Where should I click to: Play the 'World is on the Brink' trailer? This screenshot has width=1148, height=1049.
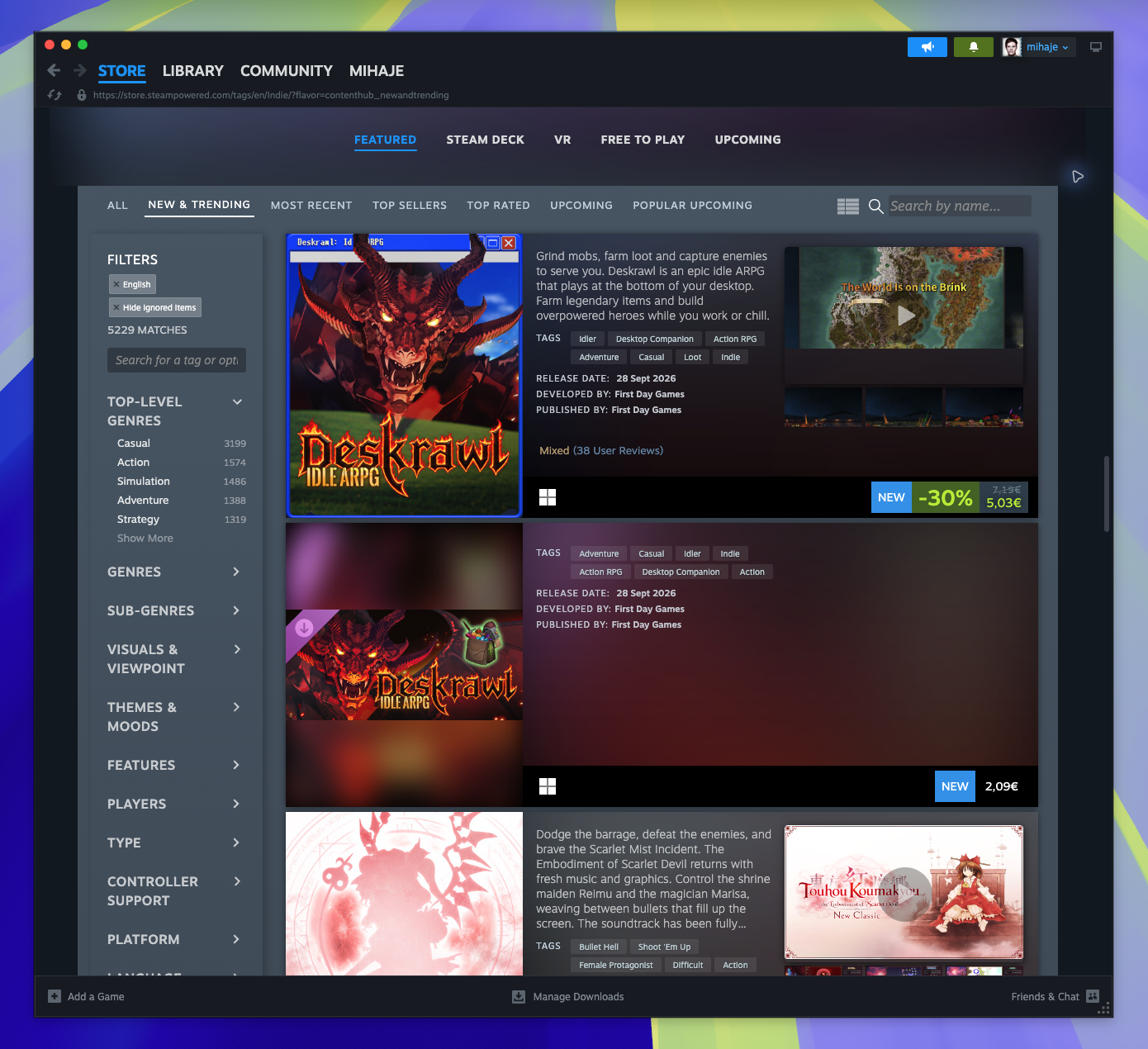[x=906, y=315]
